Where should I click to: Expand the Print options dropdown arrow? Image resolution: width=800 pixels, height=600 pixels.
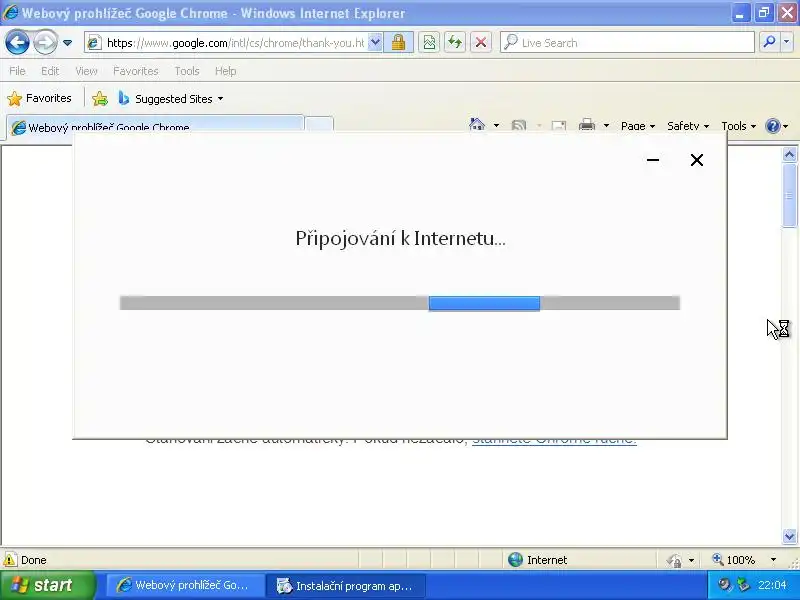pyautogui.click(x=606, y=126)
